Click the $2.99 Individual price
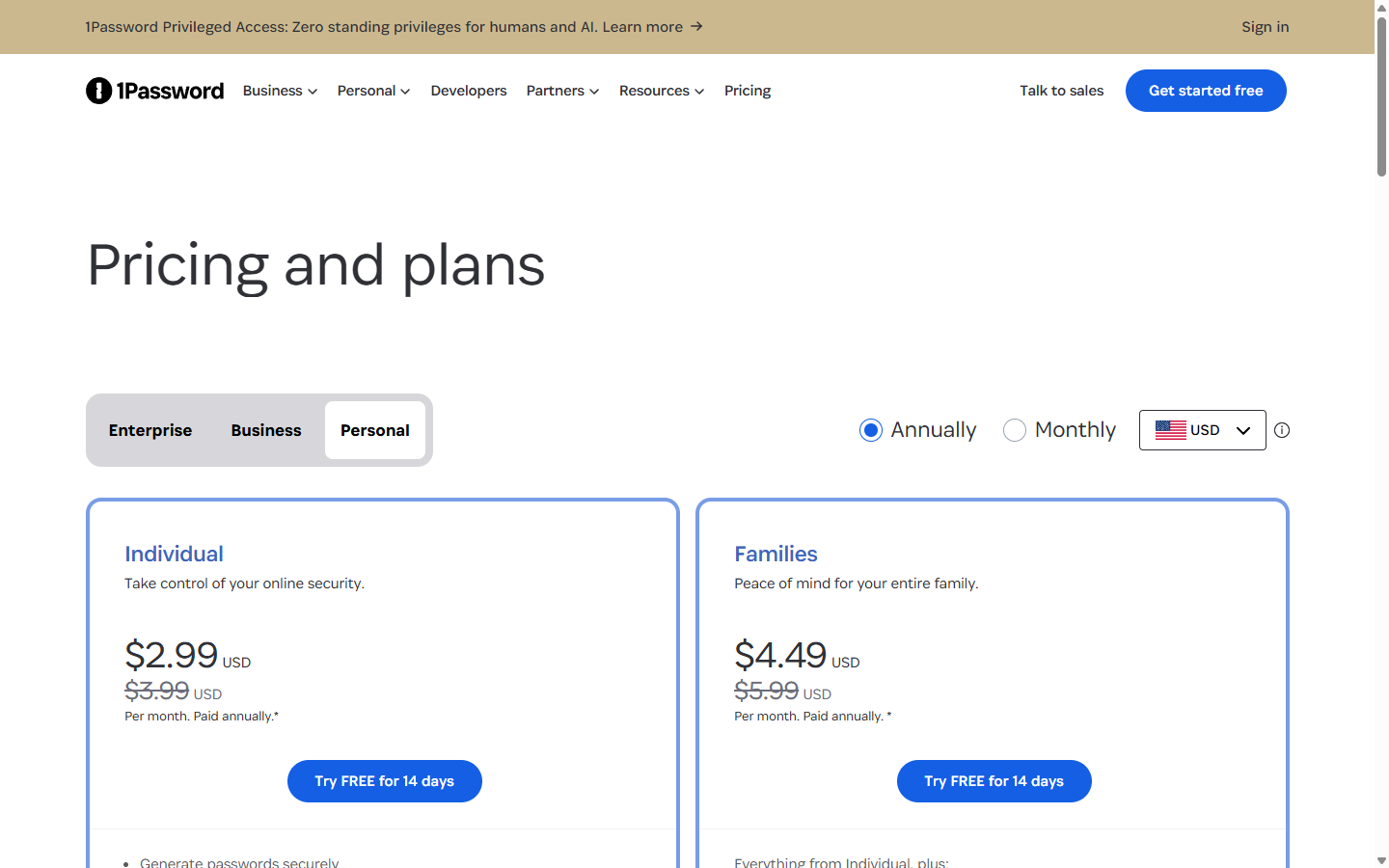 [172, 656]
